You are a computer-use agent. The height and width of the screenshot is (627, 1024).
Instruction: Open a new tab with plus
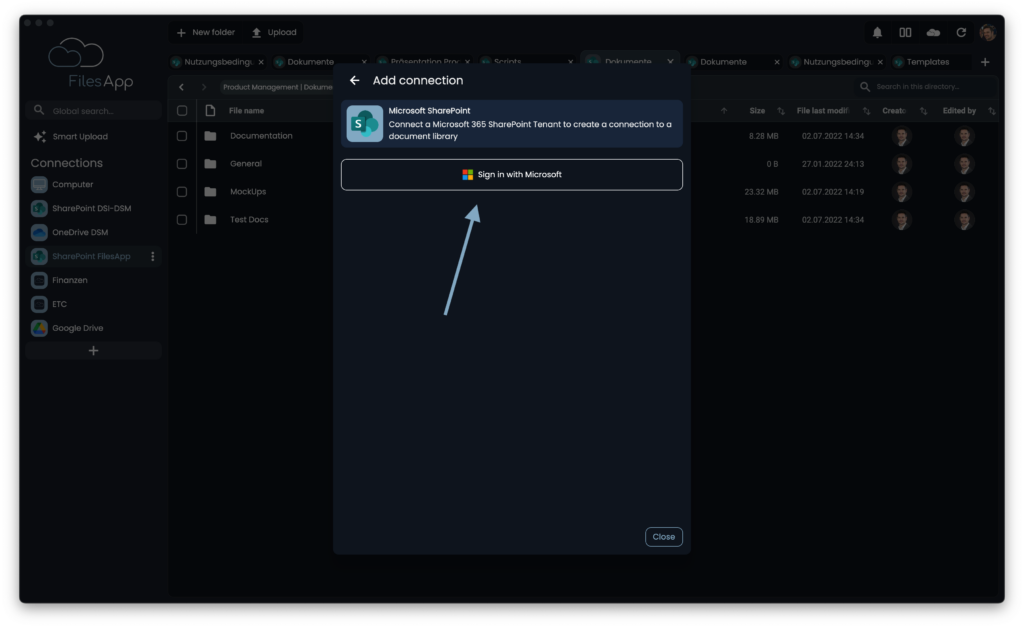(985, 62)
